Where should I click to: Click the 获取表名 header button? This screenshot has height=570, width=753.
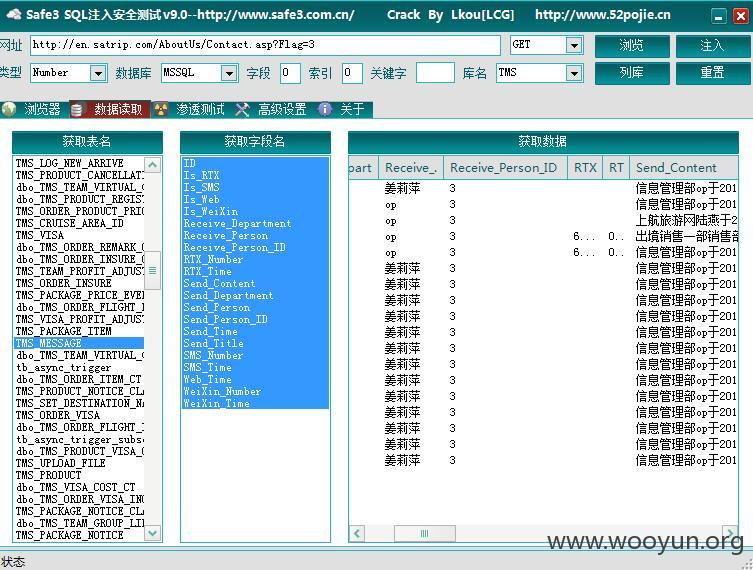click(87, 142)
